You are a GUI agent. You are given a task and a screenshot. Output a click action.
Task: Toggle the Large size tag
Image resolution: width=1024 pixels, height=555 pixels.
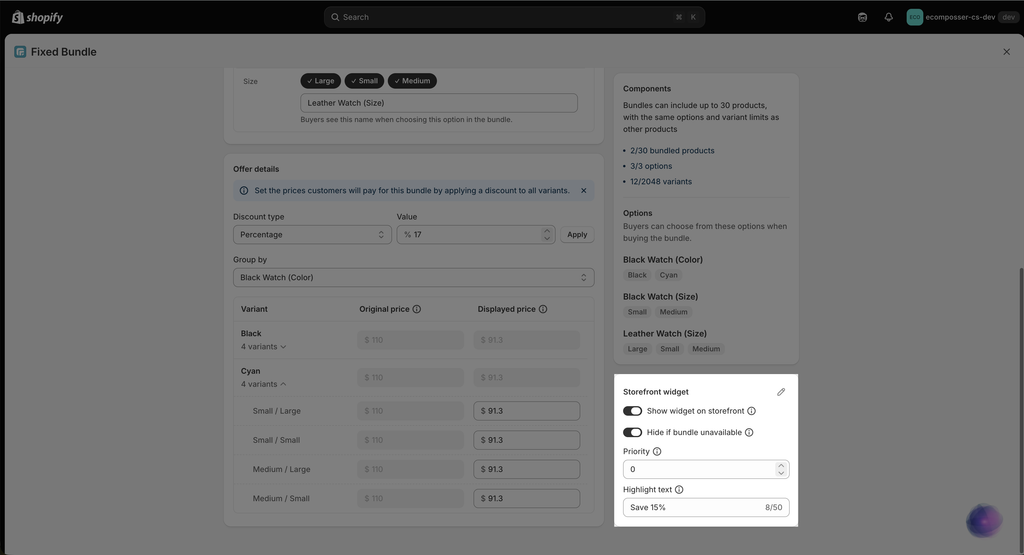point(321,81)
